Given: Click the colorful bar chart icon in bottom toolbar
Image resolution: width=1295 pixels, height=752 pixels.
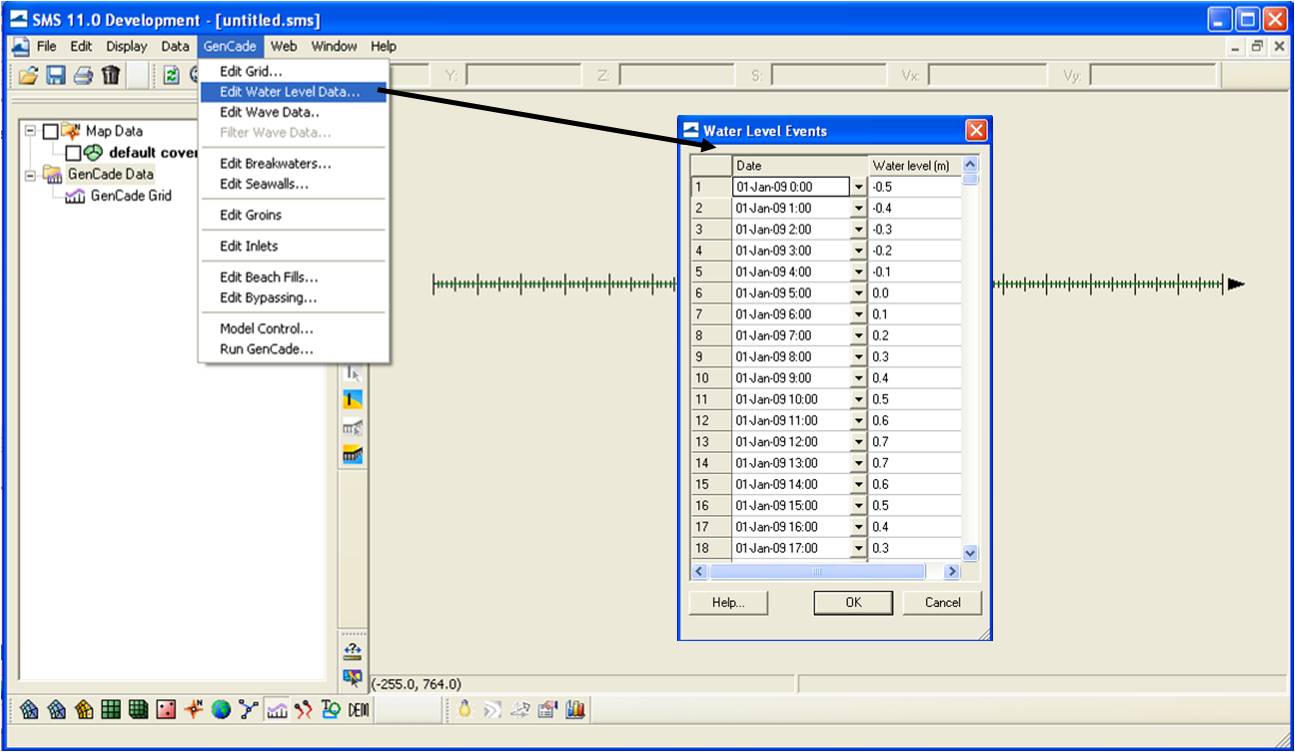Looking at the screenshot, I should tap(575, 710).
